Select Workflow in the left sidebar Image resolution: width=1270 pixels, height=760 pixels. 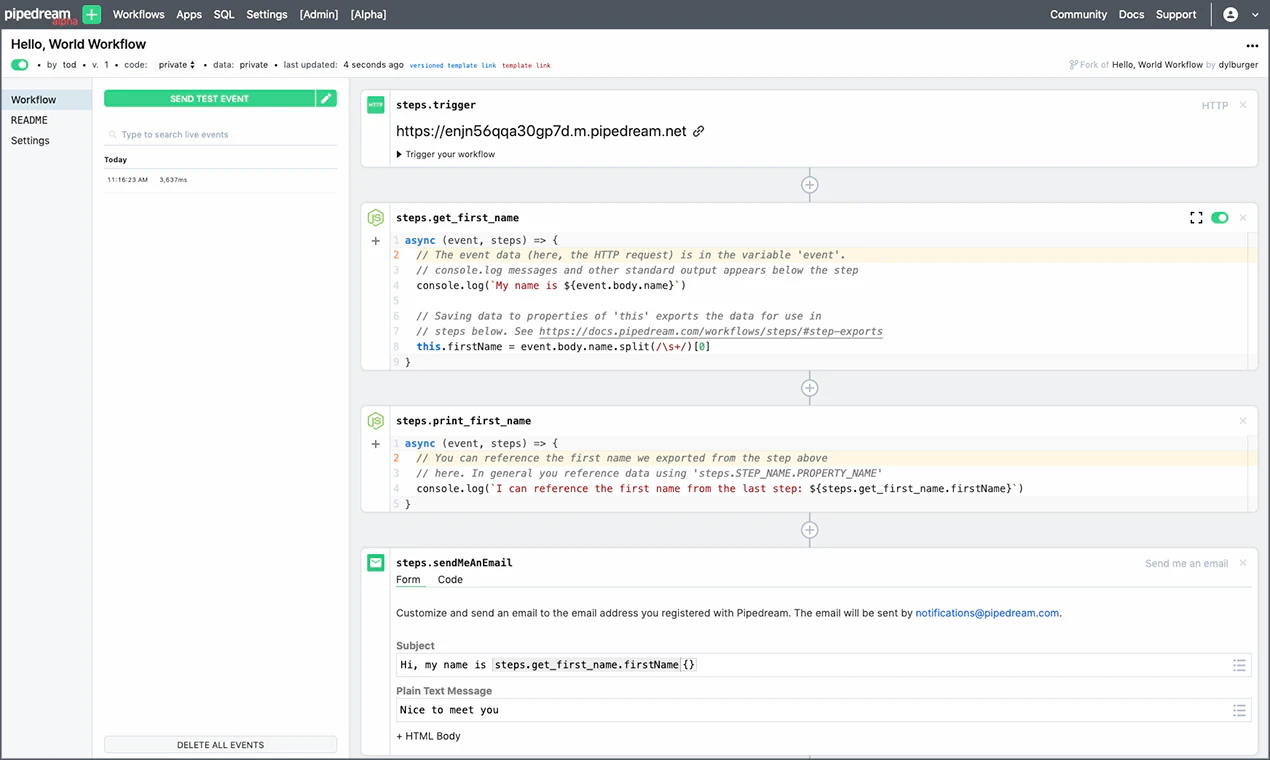pos(46,100)
